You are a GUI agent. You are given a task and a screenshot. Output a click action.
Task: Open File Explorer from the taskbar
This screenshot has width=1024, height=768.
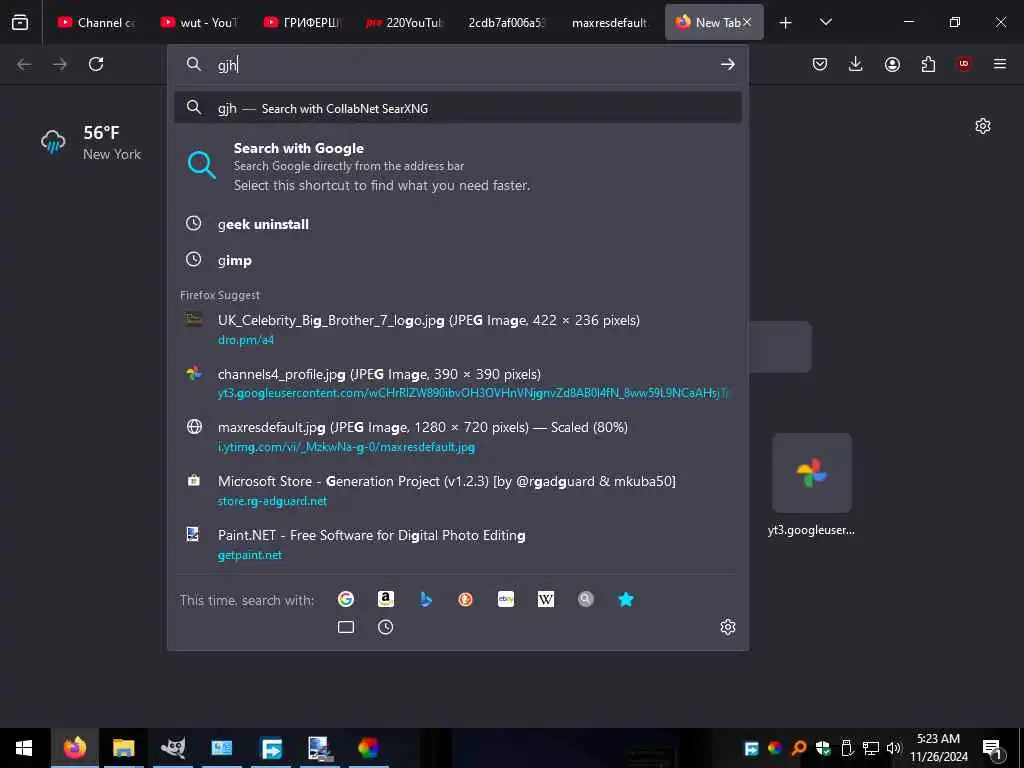[x=123, y=748]
